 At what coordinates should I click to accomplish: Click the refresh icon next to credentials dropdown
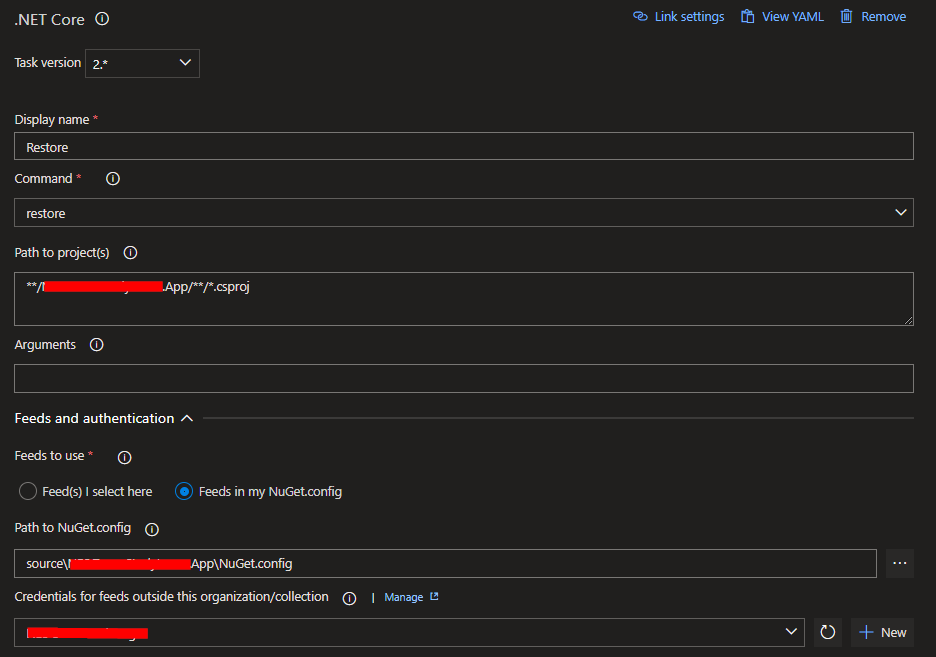point(827,632)
